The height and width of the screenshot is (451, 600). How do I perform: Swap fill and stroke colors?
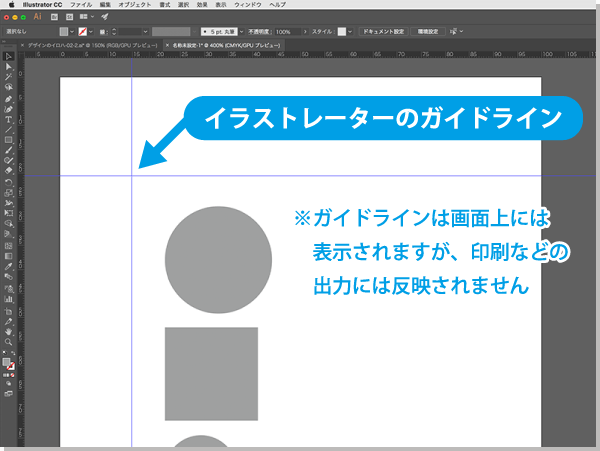tap(13, 353)
